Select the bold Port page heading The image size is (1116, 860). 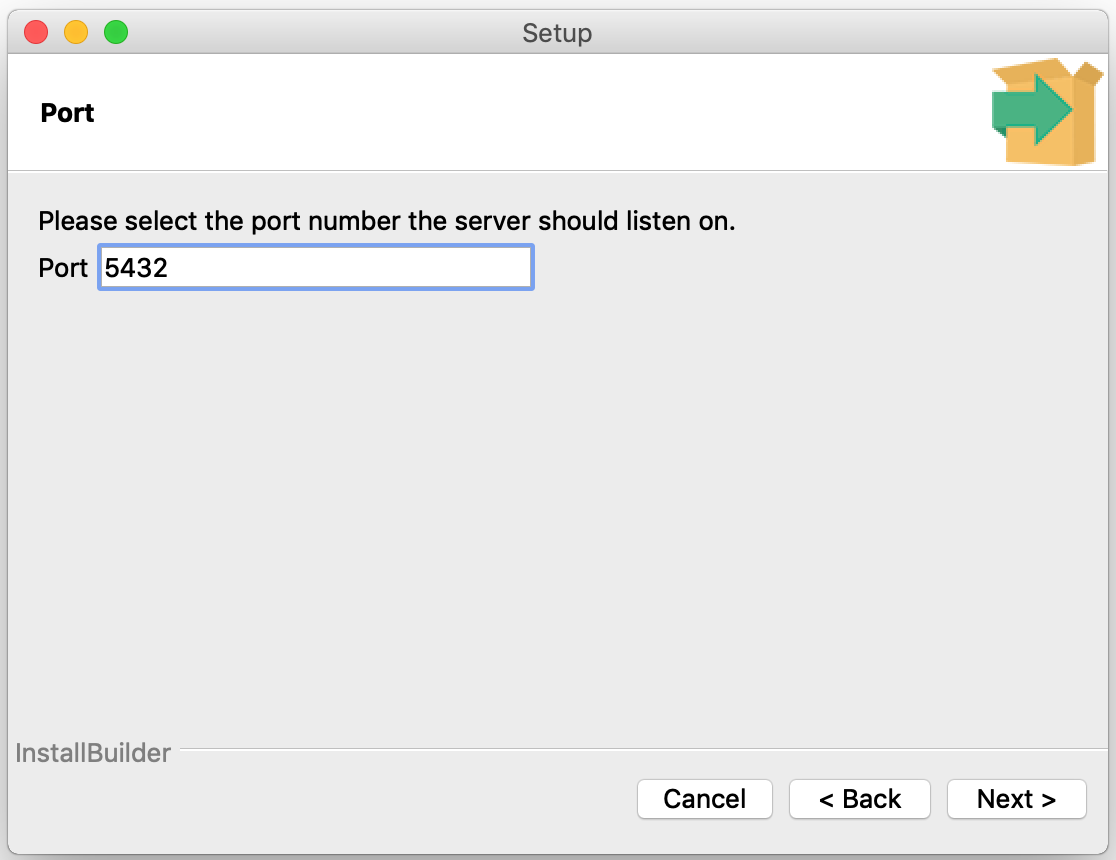(x=67, y=113)
